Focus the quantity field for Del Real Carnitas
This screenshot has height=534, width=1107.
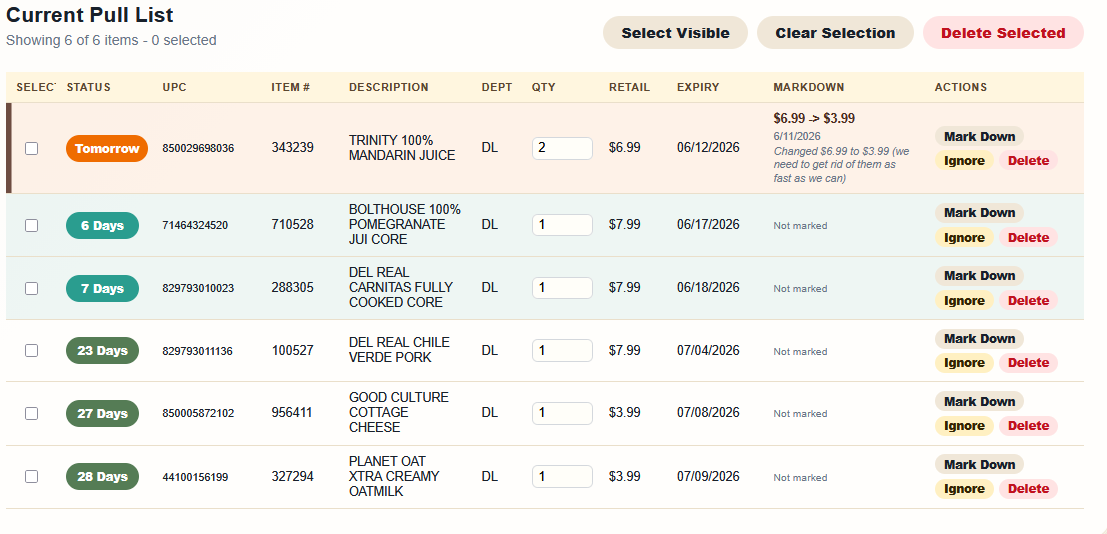coord(562,288)
